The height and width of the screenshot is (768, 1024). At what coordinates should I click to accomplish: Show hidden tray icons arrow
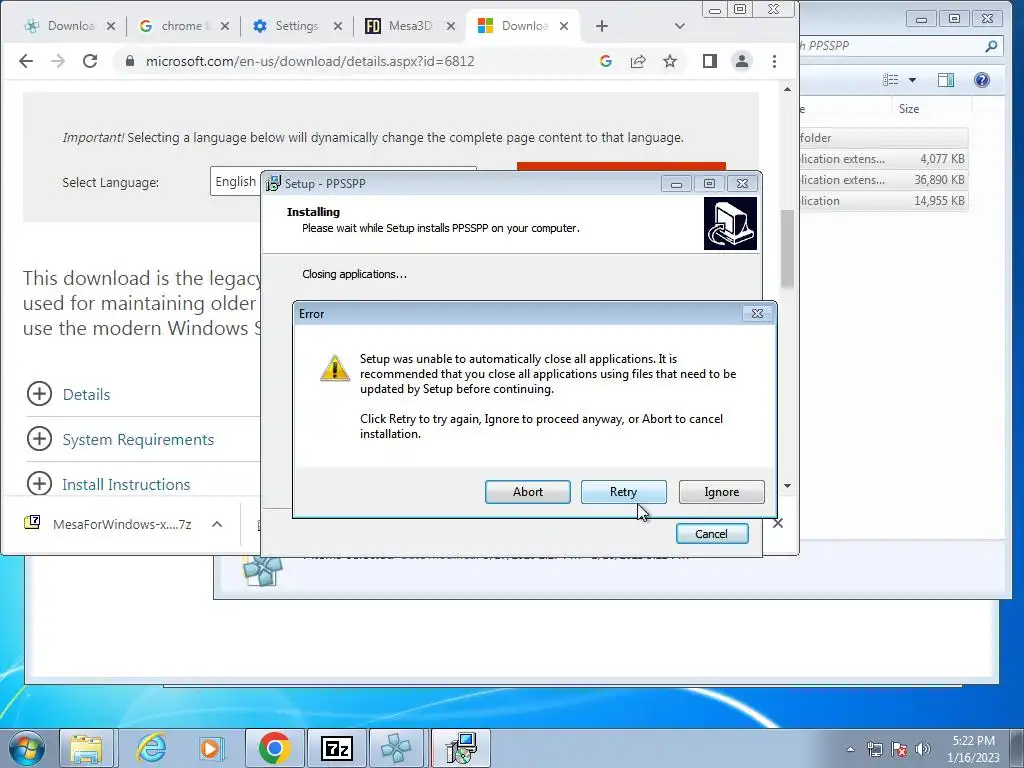tap(850, 749)
